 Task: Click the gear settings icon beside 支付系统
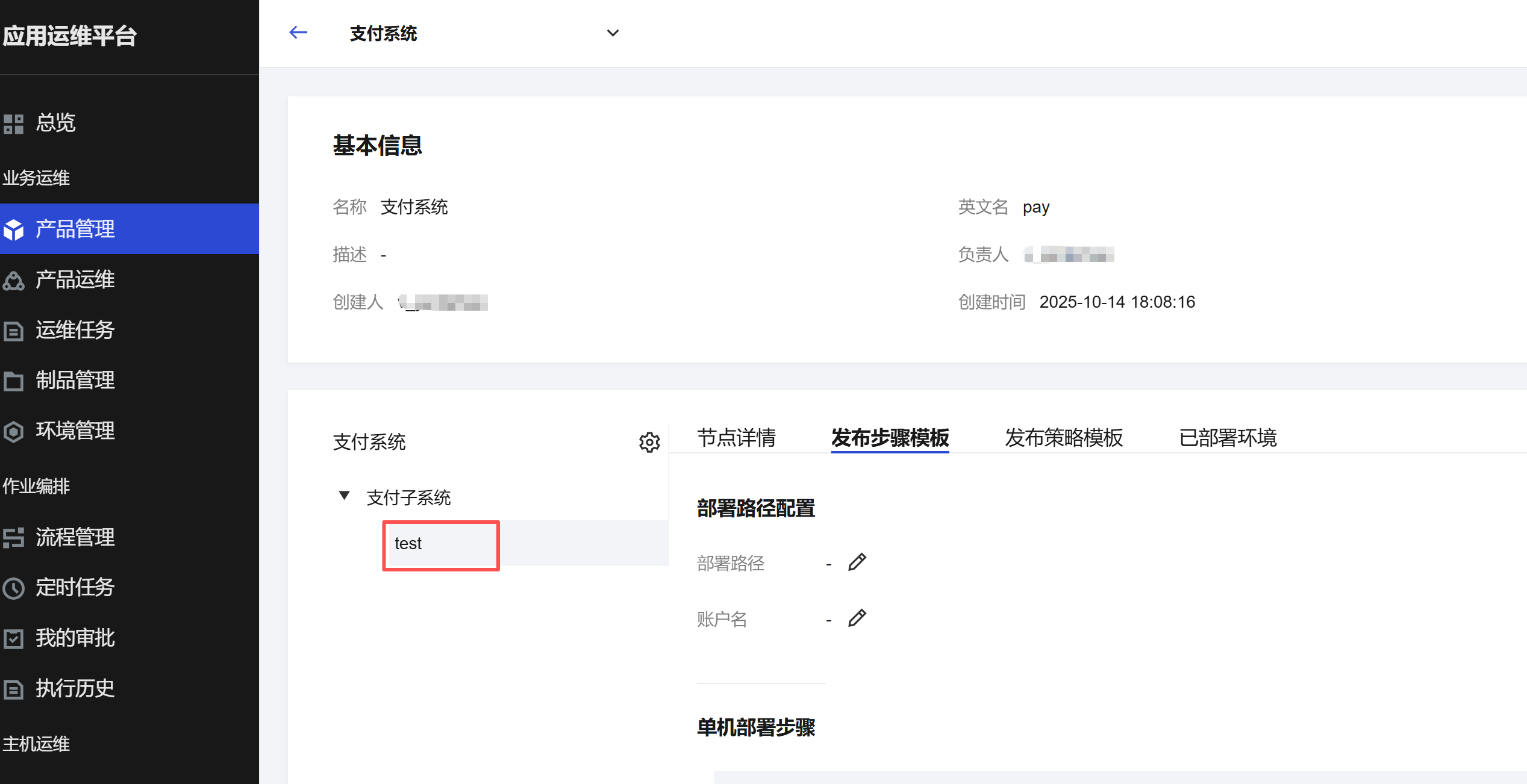pyautogui.click(x=649, y=443)
